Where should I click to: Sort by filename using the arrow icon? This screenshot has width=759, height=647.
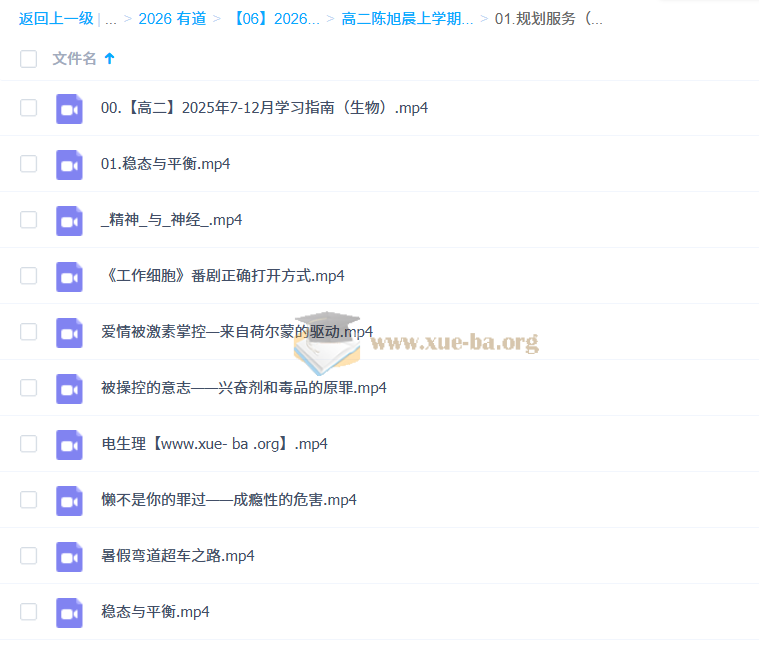(x=110, y=59)
